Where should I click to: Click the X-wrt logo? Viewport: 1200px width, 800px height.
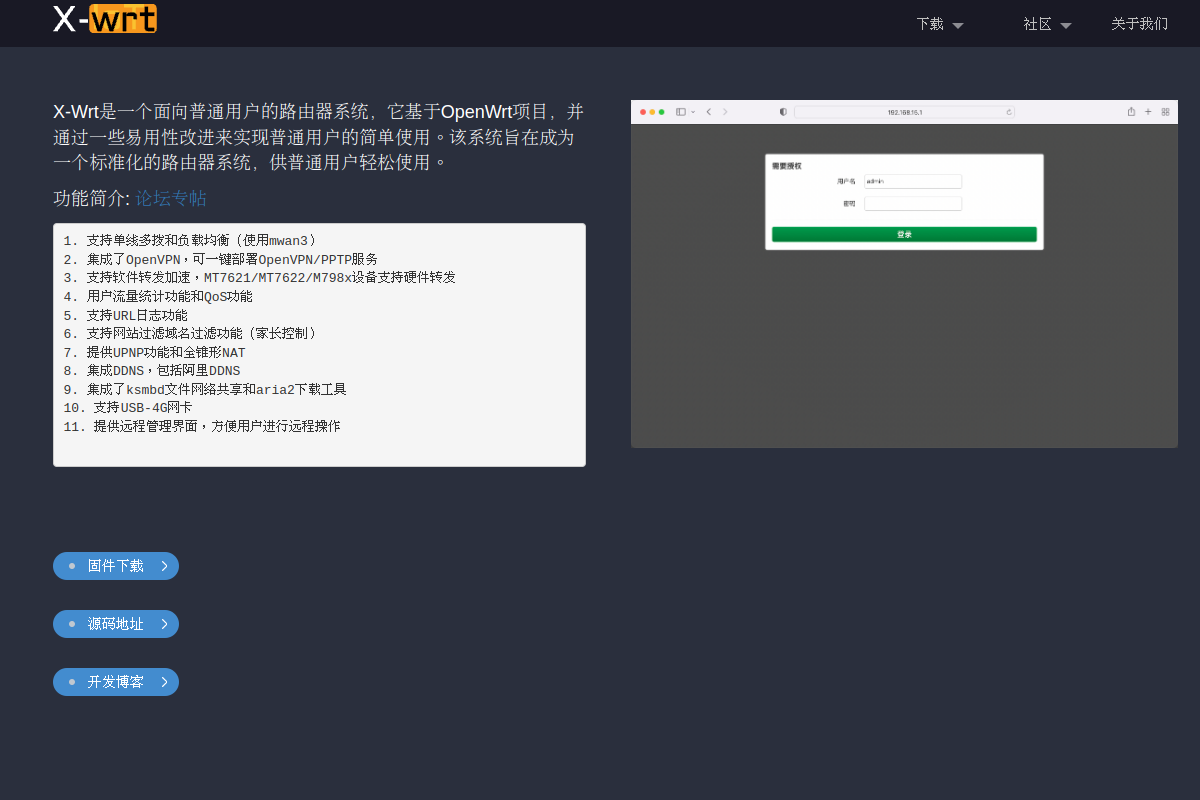pos(105,19)
